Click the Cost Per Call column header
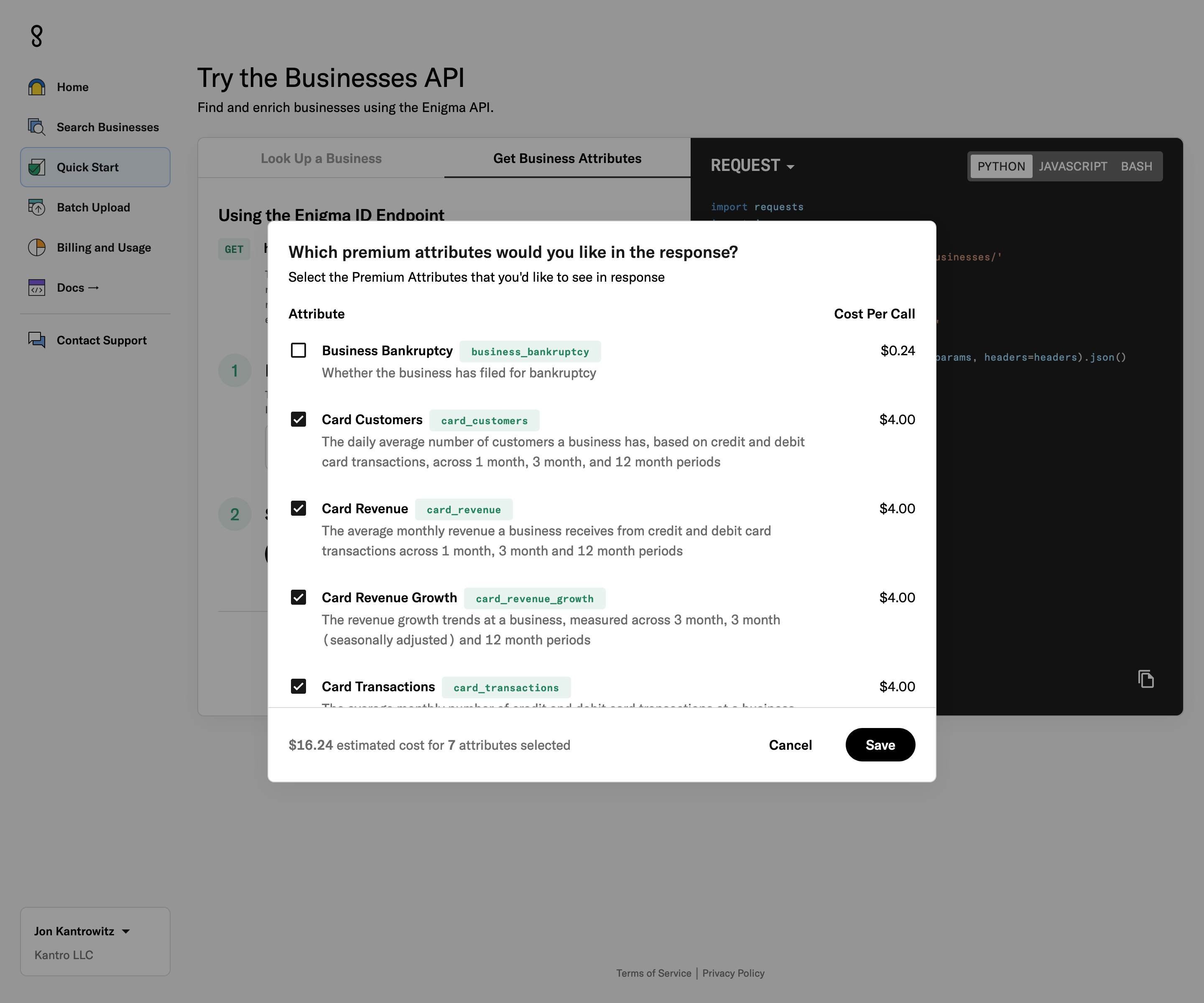Image resolution: width=1204 pixels, height=1003 pixels. 874,313
